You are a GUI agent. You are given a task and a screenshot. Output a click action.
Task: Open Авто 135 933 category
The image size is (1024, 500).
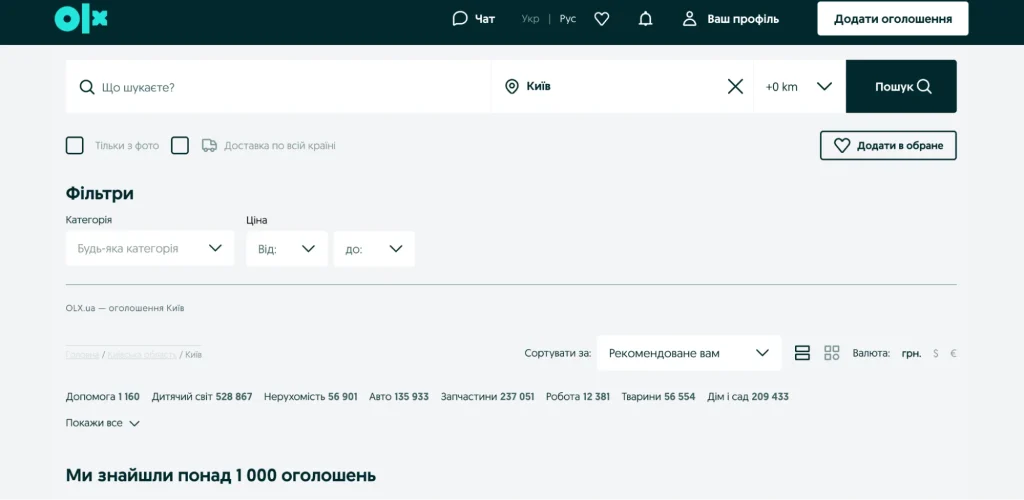pos(399,396)
